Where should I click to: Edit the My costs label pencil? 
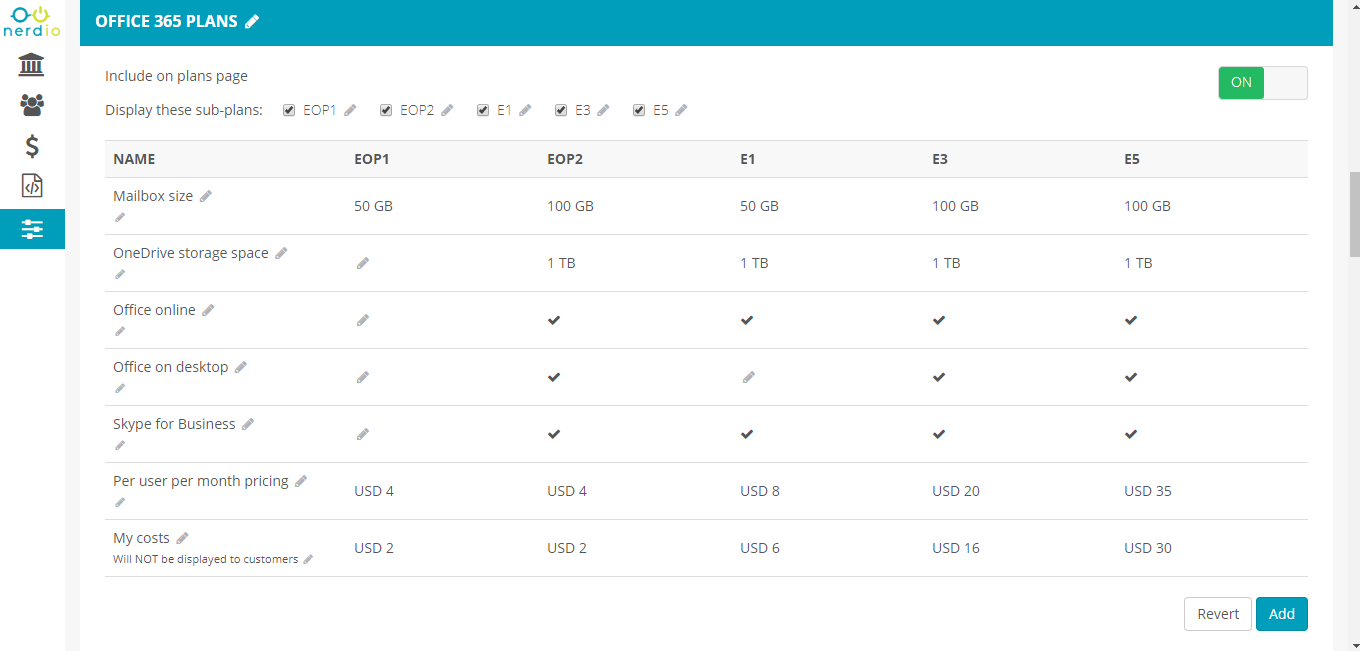(x=182, y=539)
